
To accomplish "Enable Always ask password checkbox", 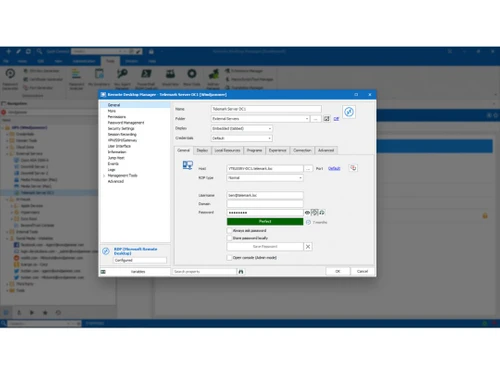I will (x=229, y=231).
